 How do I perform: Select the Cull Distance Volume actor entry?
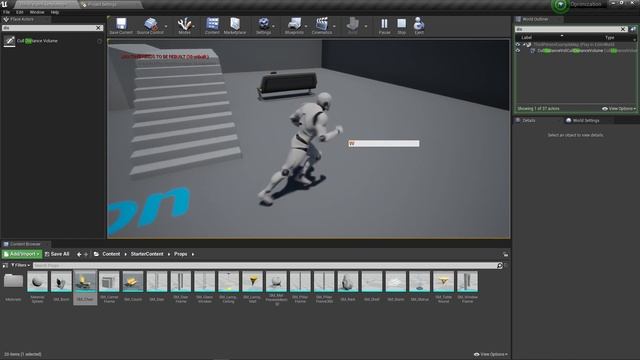pos(52,41)
